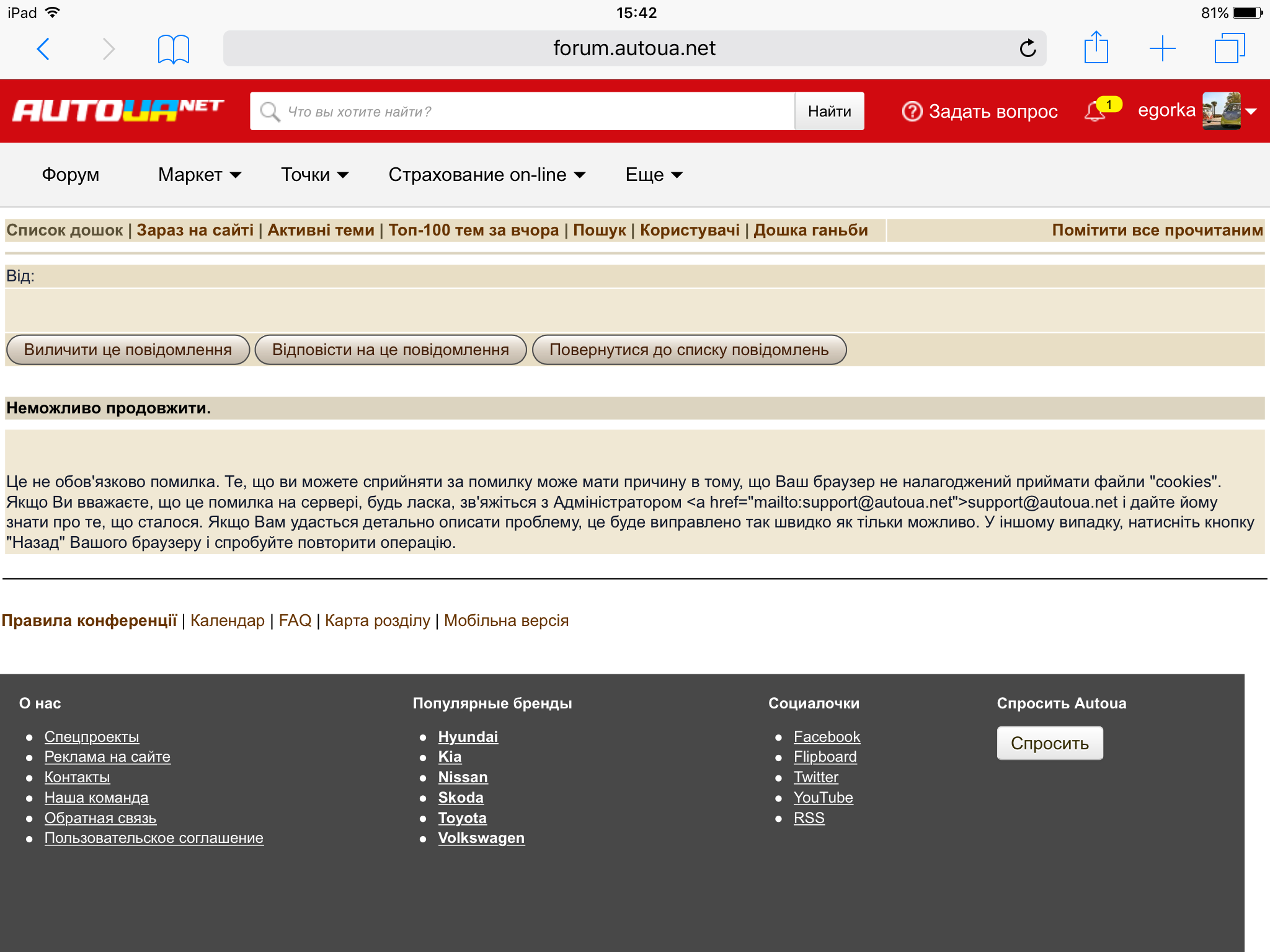Image resolution: width=1270 pixels, height=952 pixels.
Task: Click egorka user avatar thumbnail
Action: pyautogui.click(x=1221, y=111)
